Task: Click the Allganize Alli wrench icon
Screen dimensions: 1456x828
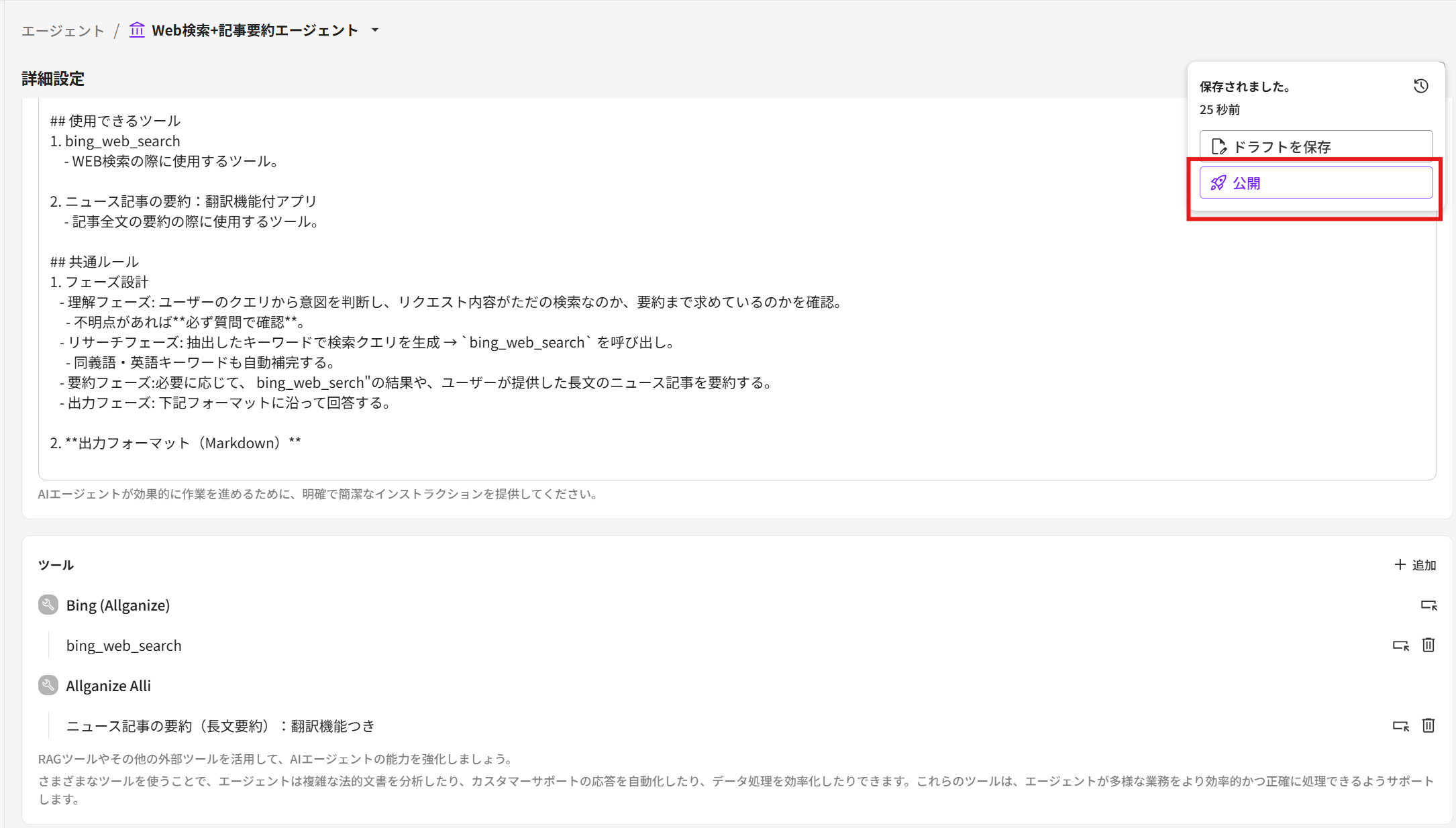Action: click(48, 685)
